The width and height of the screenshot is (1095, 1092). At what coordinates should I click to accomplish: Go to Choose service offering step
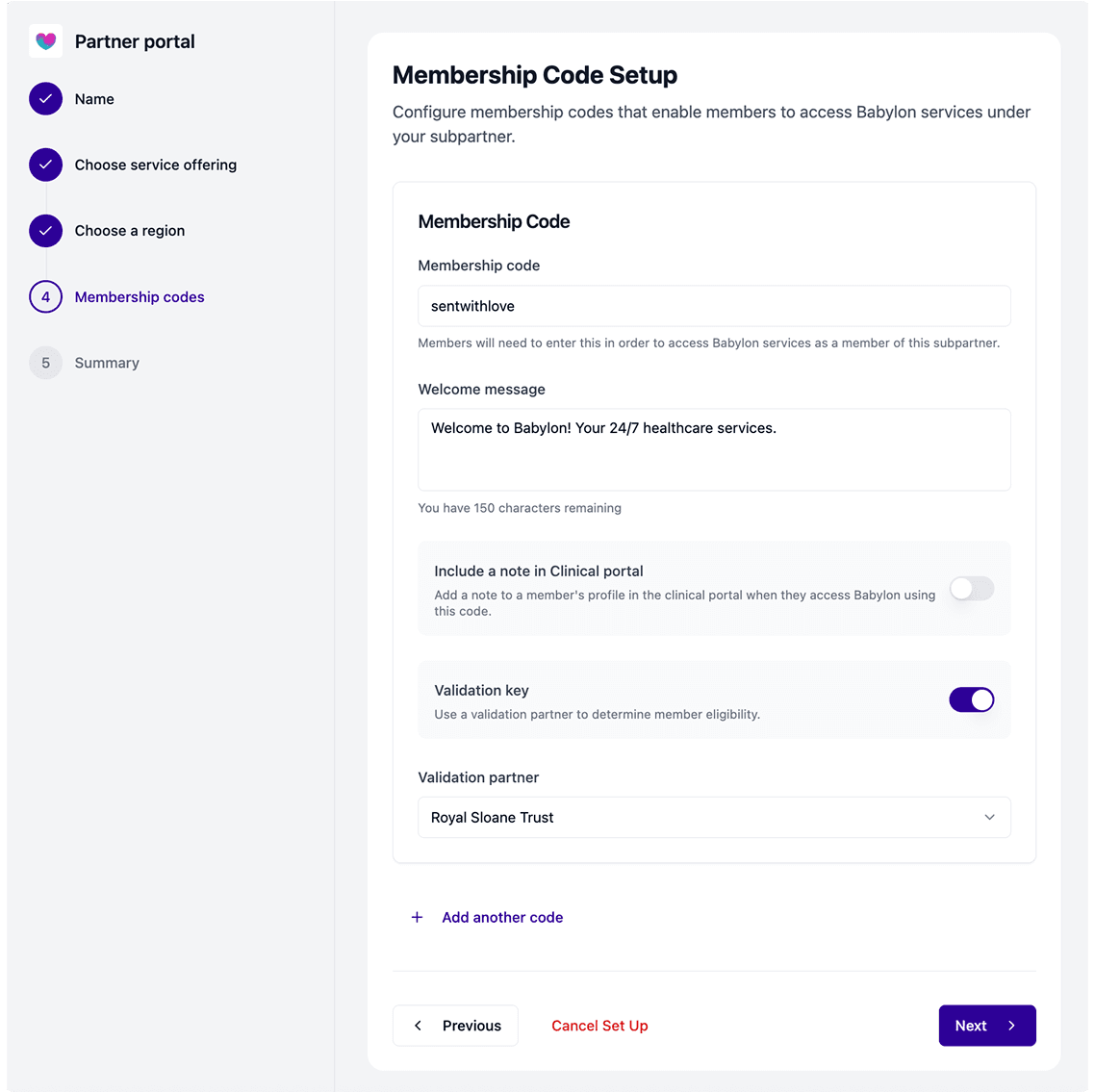coord(156,165)
